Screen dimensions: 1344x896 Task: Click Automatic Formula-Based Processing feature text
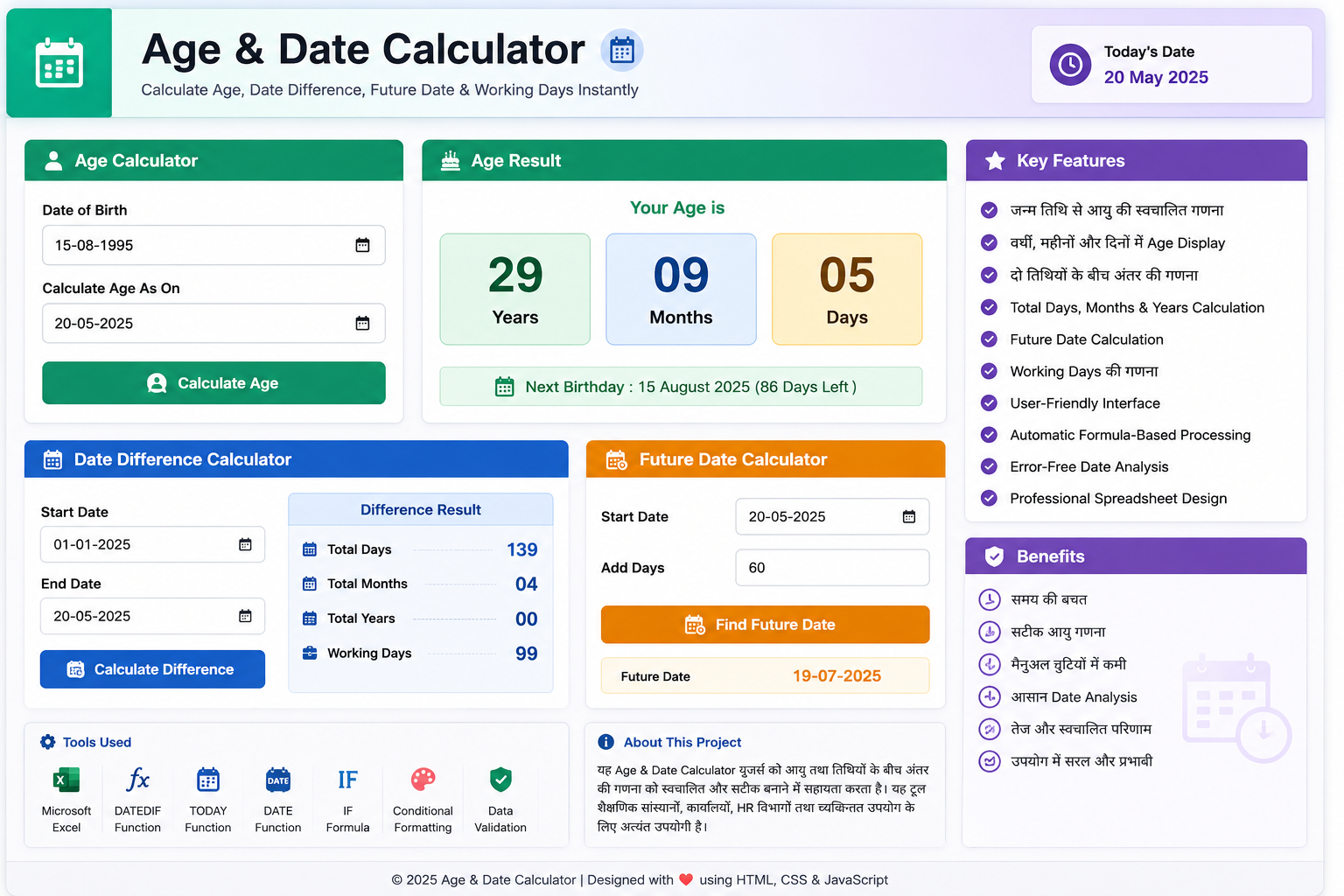1130,435
